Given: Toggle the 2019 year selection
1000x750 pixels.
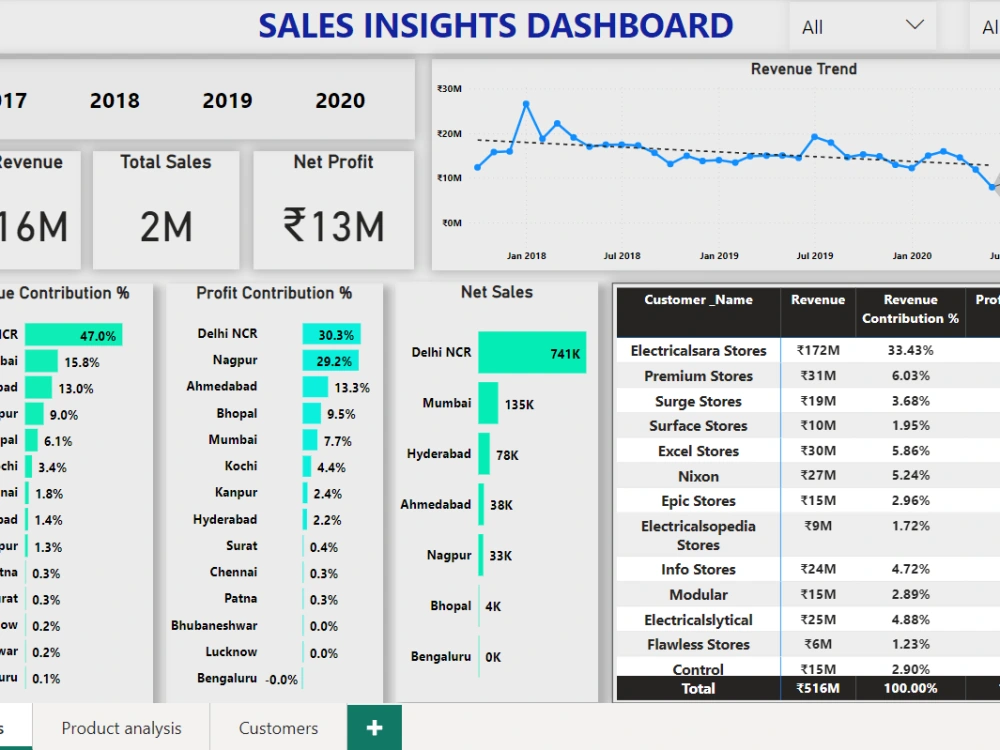Looking at the screenshot, I should click(227, 100).
